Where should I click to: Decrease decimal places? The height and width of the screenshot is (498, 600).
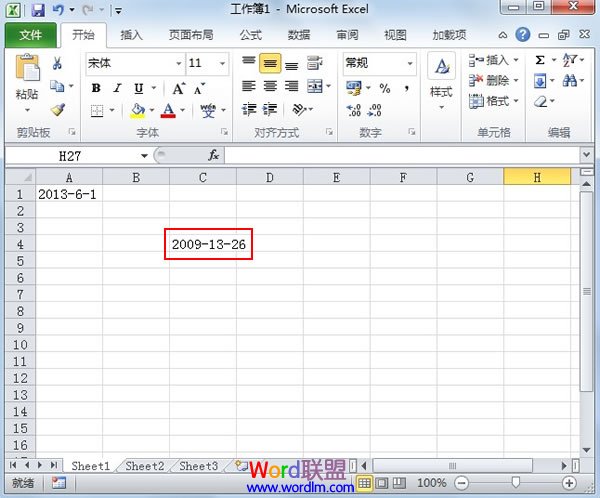(374, 110)
